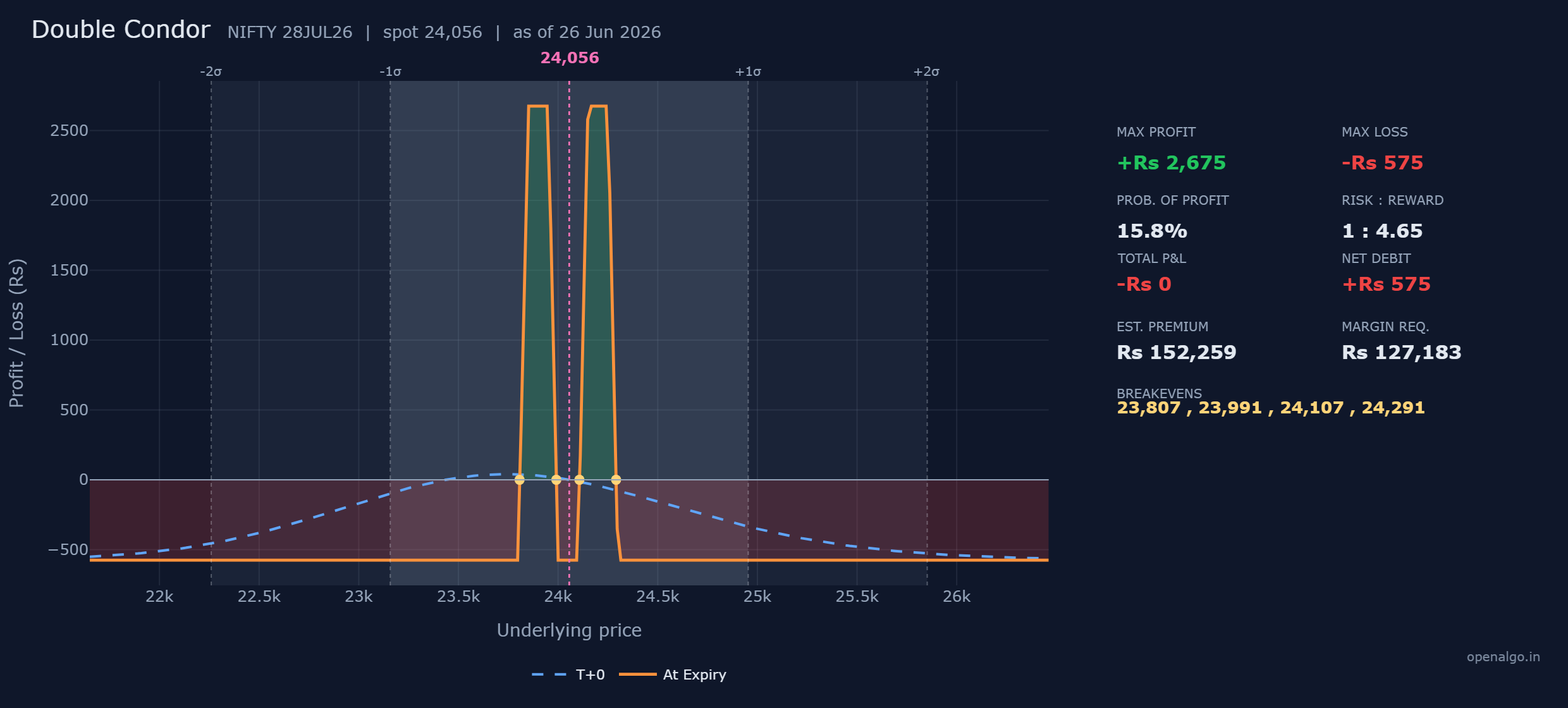Click the 25k x-axis tick label
Image resolution: width=1568 pixels, height=708 pixels.
click(757, 597)
